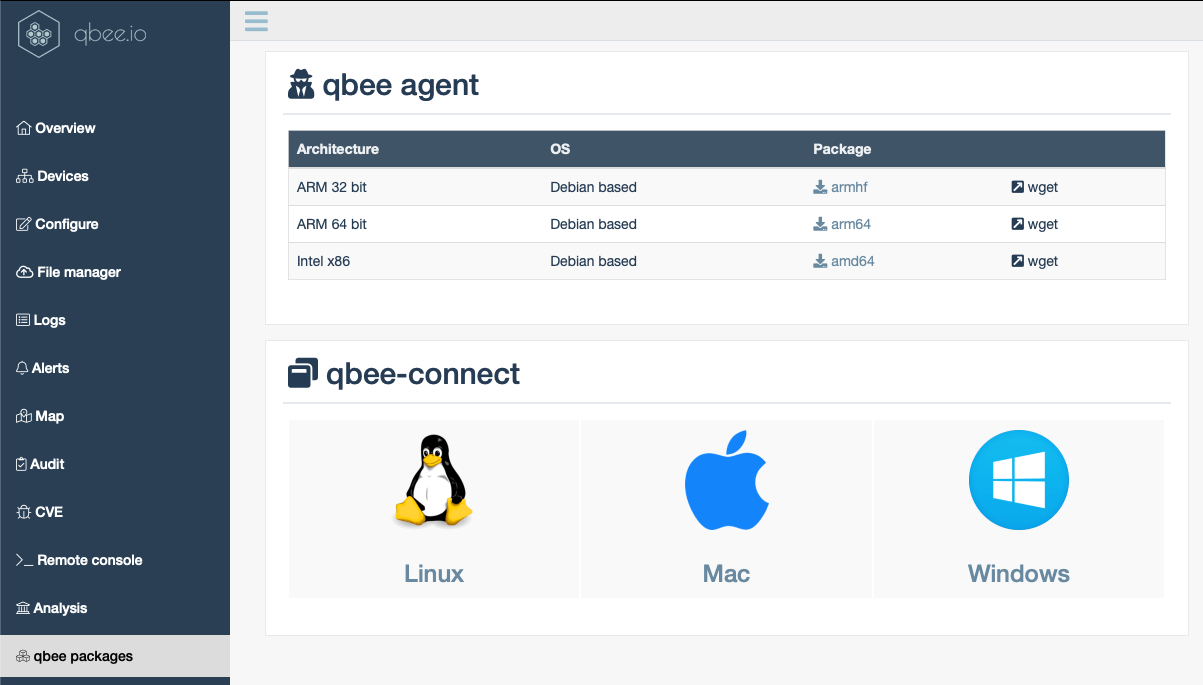Screen dimensions: 1203x685
Task: Click the Logs list icon
Action: [23, 320]
